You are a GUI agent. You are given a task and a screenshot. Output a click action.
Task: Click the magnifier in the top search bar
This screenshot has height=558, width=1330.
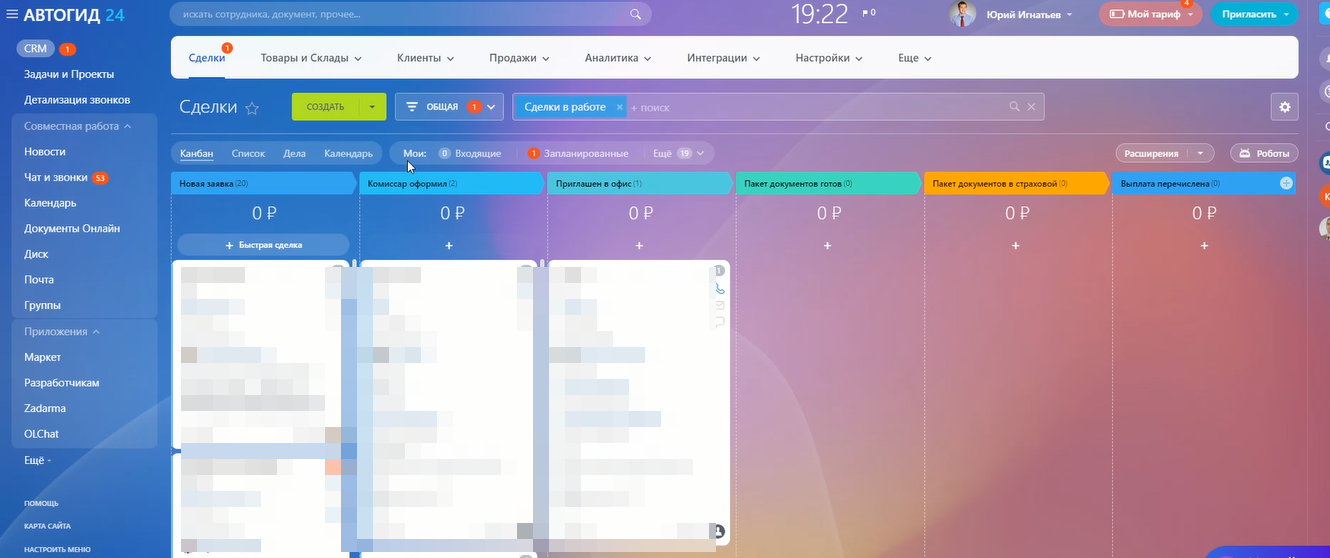click(x=635, y=15)
